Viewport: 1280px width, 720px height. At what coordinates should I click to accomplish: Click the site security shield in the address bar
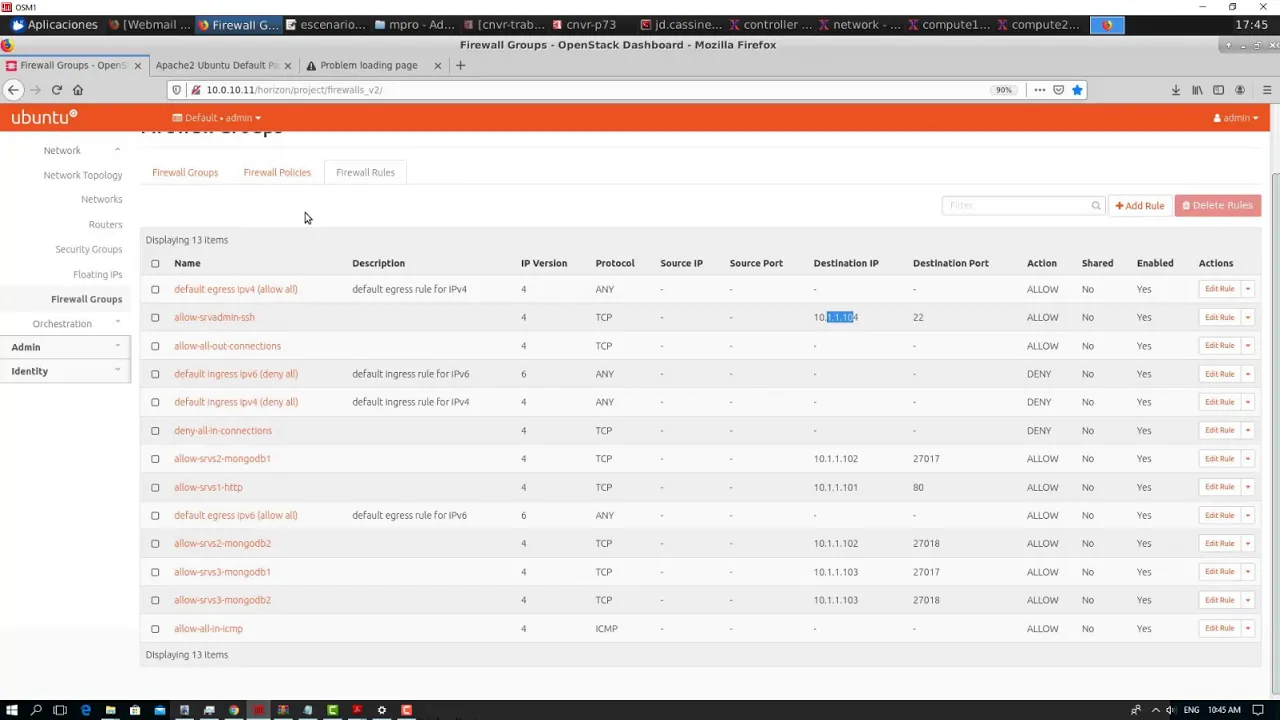point(177,90)
